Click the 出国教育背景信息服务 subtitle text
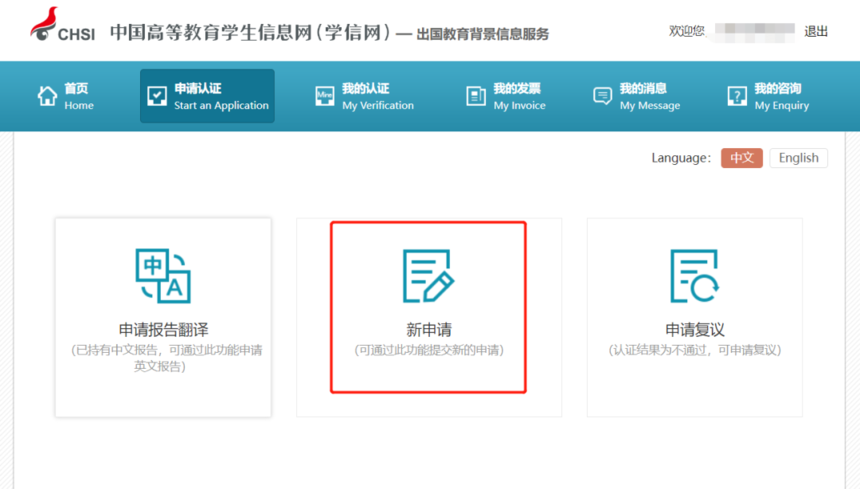The image size is (860, 489). [483, 34]
